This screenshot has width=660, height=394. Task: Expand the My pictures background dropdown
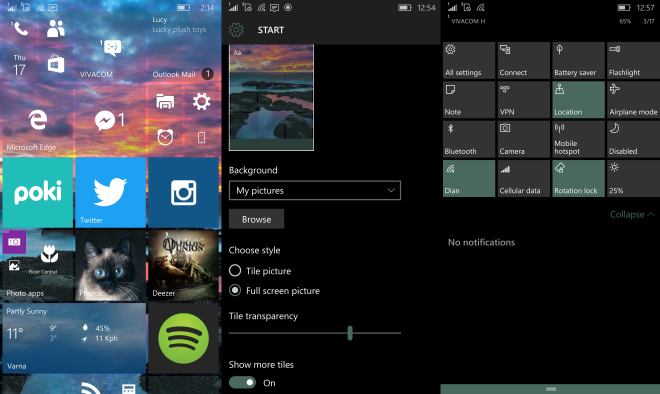coord(315,191)
